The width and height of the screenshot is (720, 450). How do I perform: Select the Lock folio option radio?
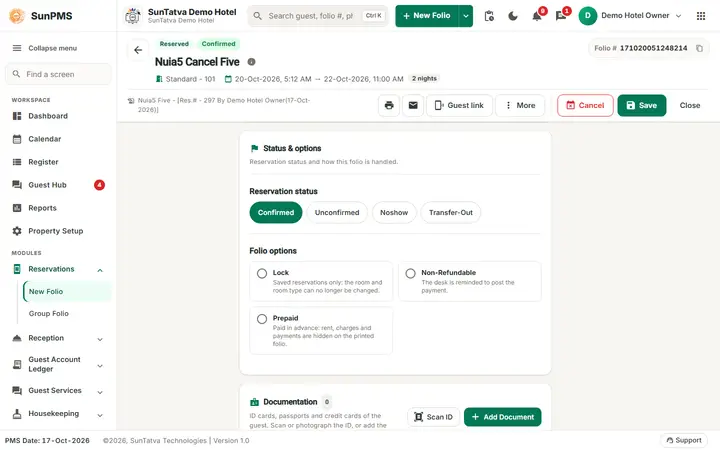pos(262,273)
